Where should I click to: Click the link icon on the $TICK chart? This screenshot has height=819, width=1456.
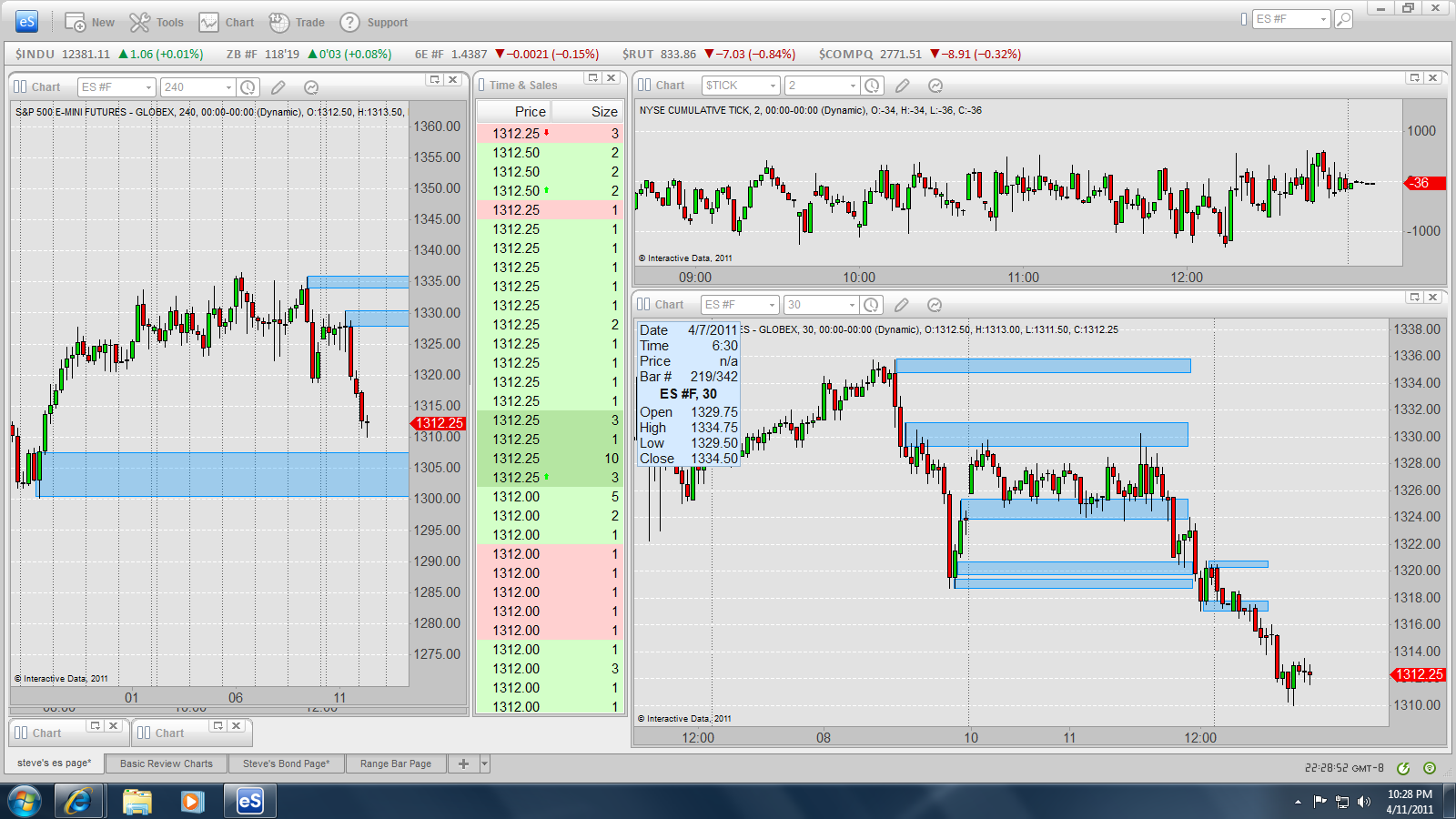pyautogui.click(x=644, y=85)
